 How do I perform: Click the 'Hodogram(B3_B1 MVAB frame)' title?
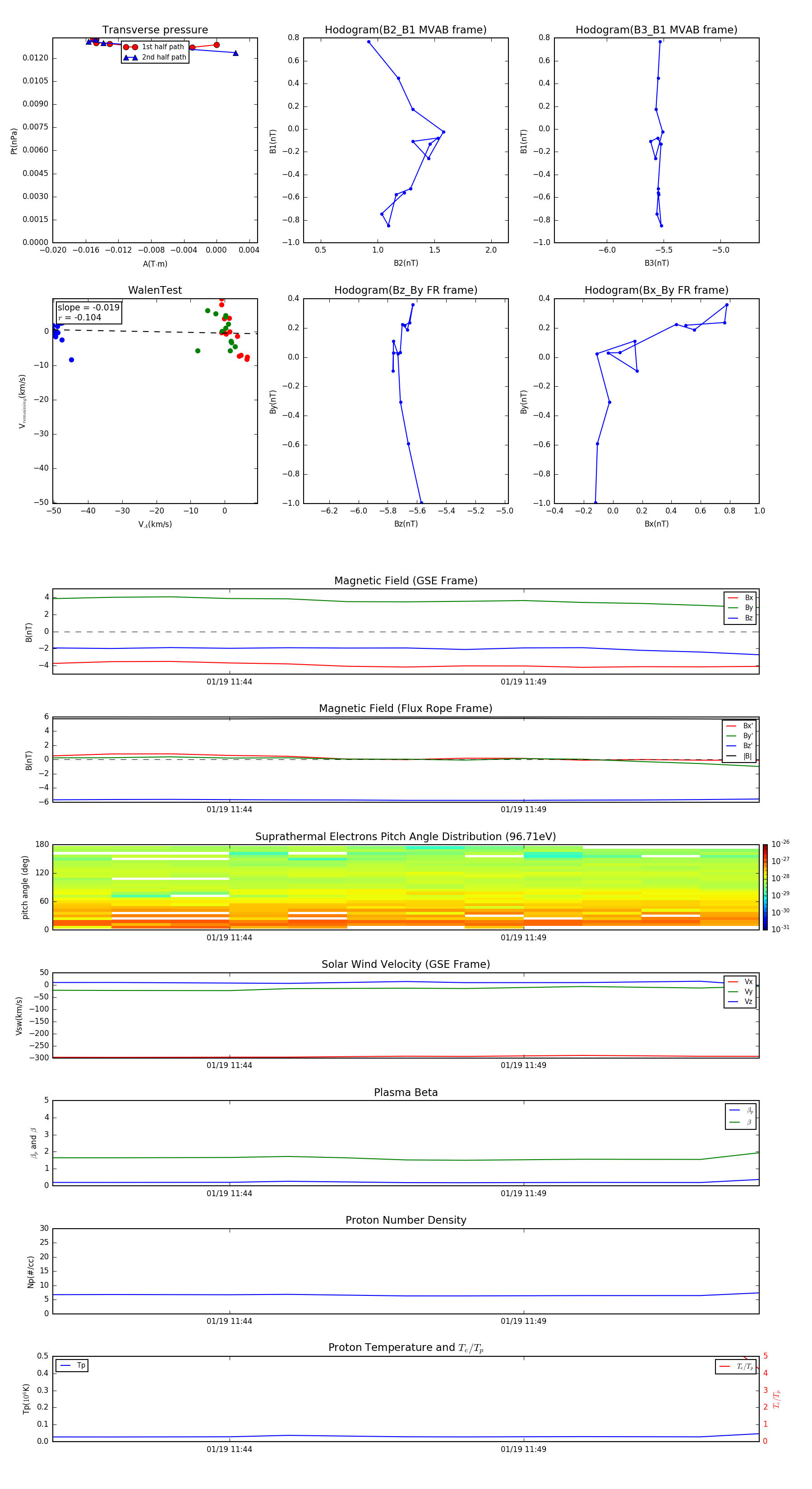[656, 29]
